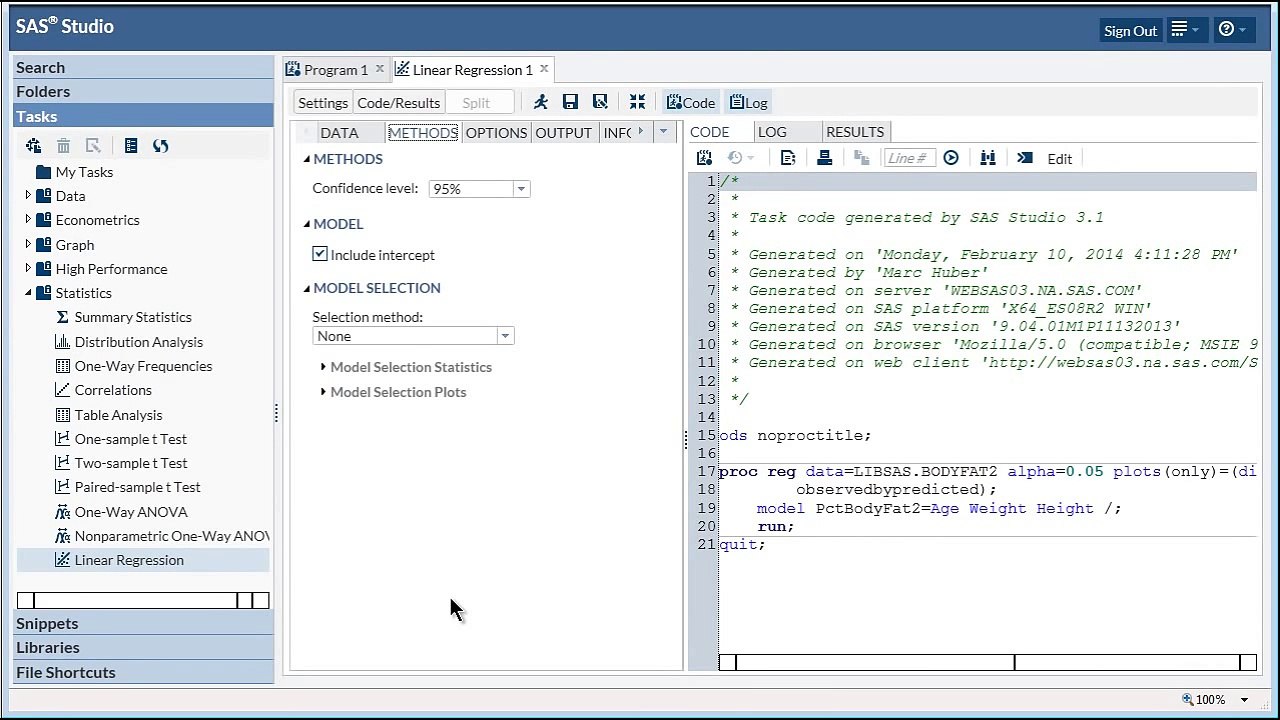Expand the Libraries panel

click(143, 647)
